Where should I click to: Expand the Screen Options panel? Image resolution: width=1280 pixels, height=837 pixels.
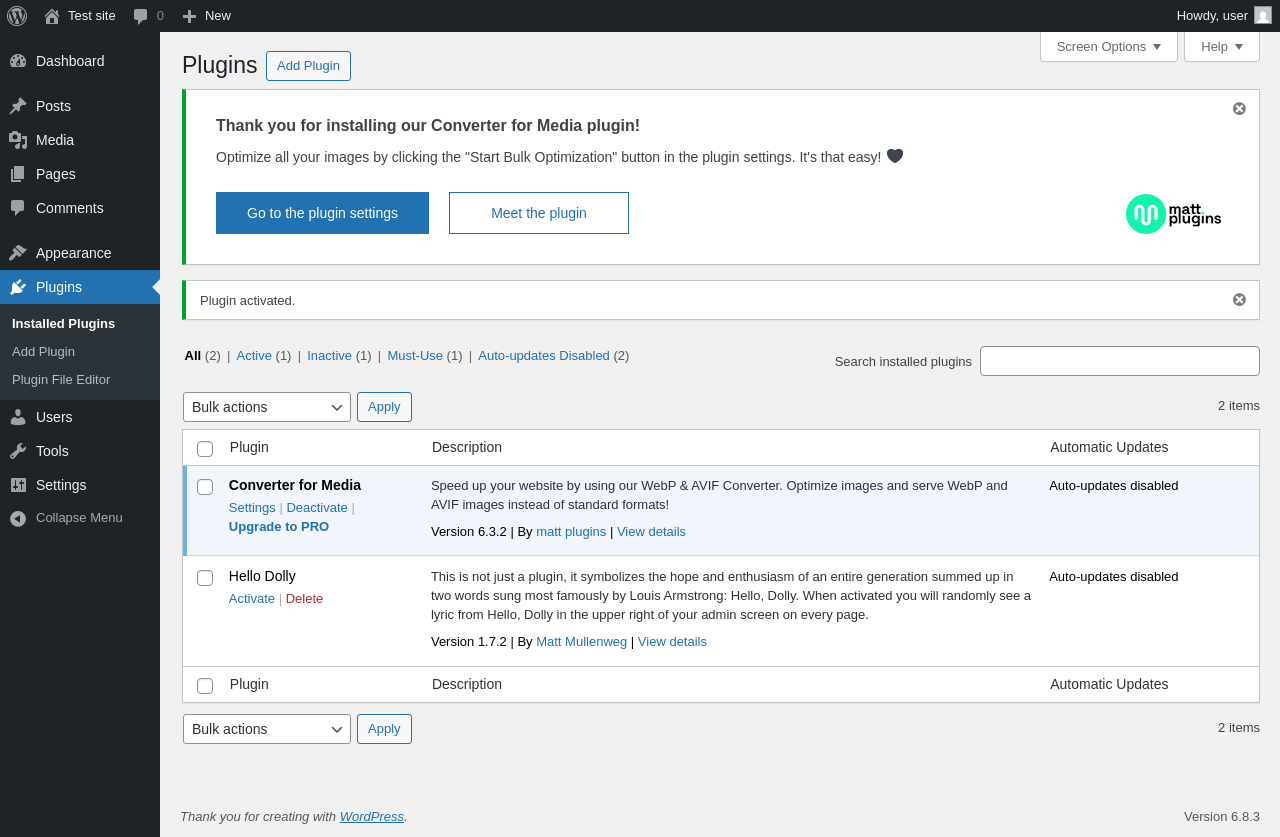(x=1108, y=46)
